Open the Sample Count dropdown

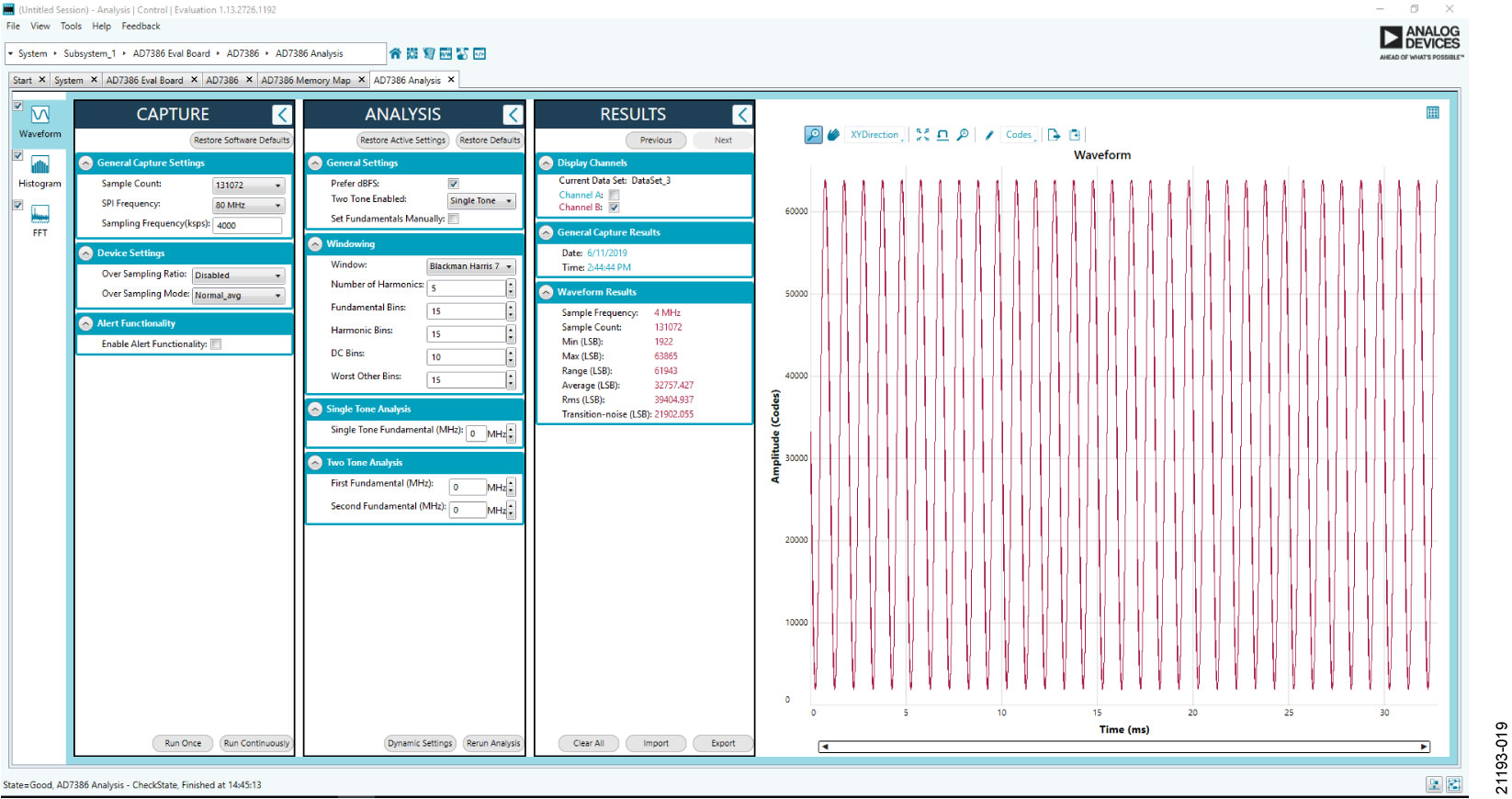[277, 186]
